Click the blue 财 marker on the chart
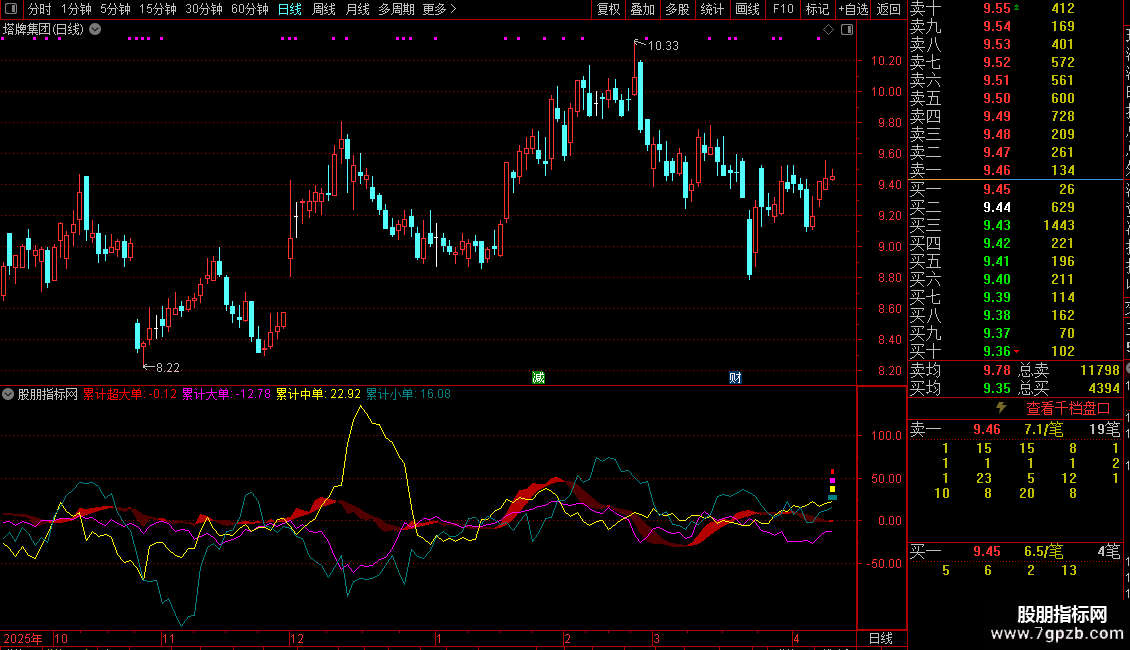This screenshot has width=1130, height=650. click(x=735, y=377)
